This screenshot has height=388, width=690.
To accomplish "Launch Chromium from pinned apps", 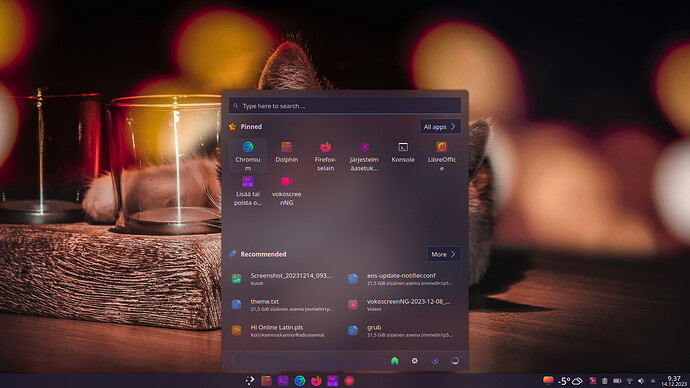I will [248, 155].
